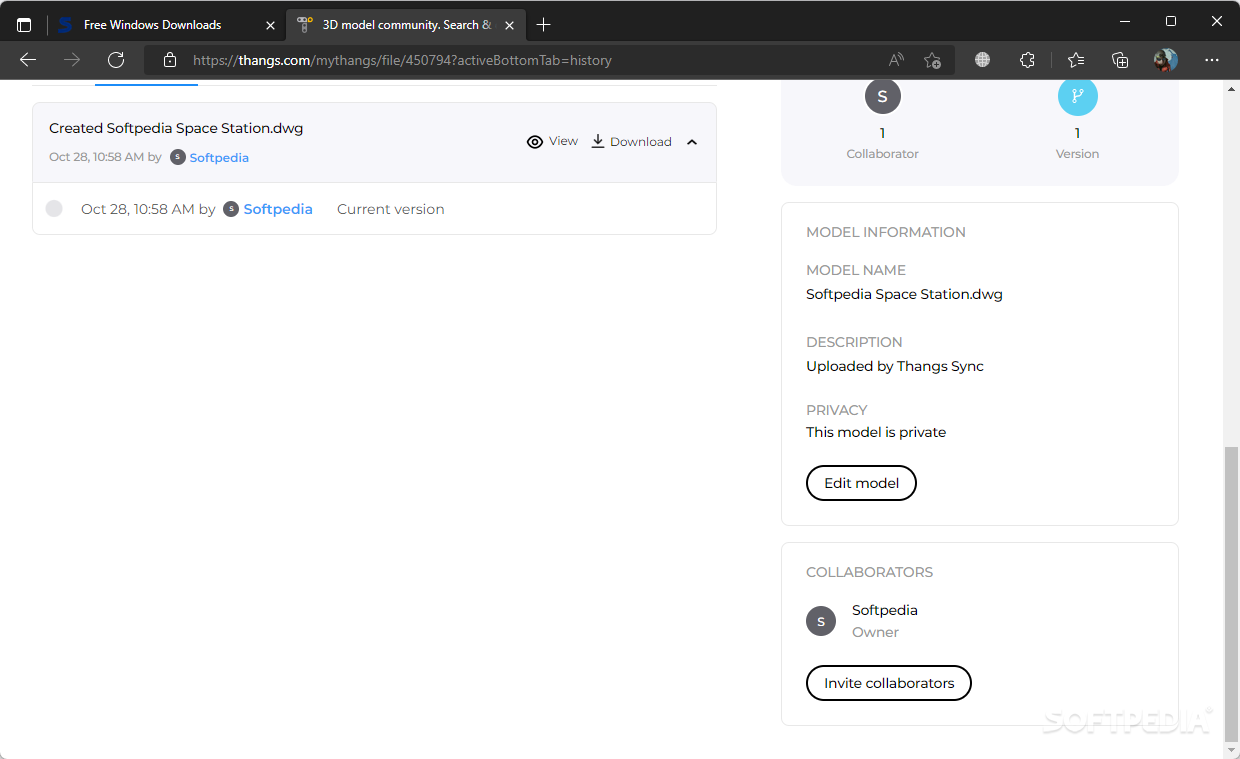Click the 'Current version' label
This screenshot has width=1240, height=759.
pos(391,209)
